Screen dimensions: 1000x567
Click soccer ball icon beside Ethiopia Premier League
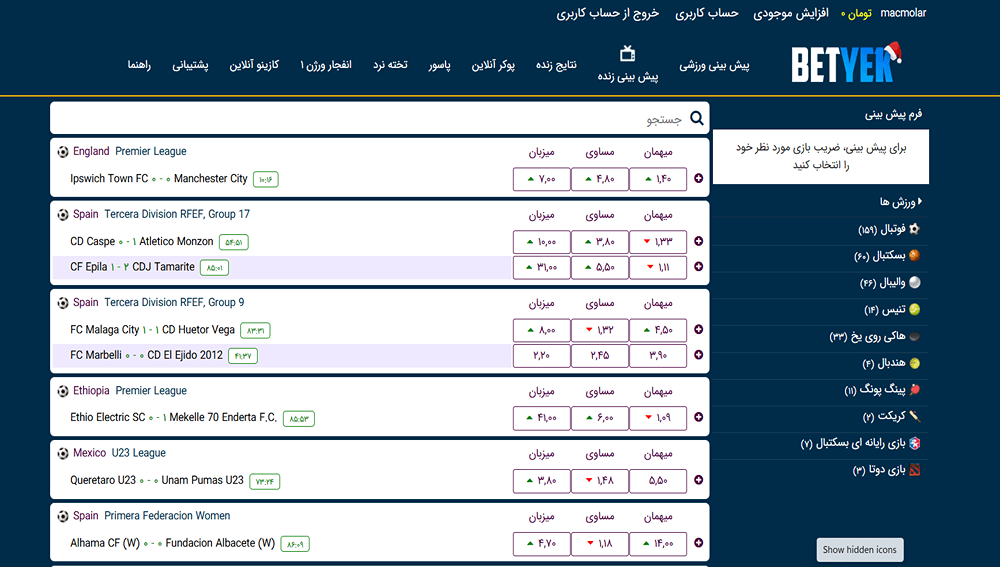pos(62,391)
